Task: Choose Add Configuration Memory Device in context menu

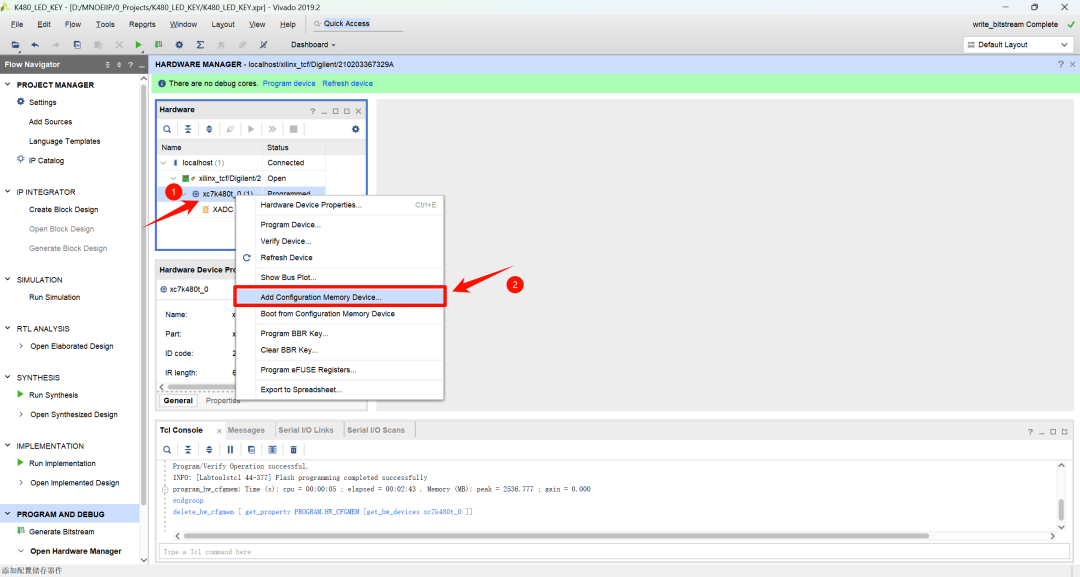Action: coord(320,295)
